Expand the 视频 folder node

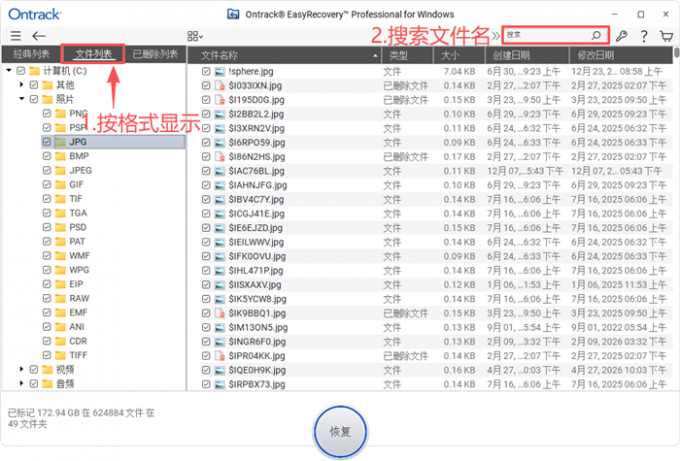tap(21, 369)
